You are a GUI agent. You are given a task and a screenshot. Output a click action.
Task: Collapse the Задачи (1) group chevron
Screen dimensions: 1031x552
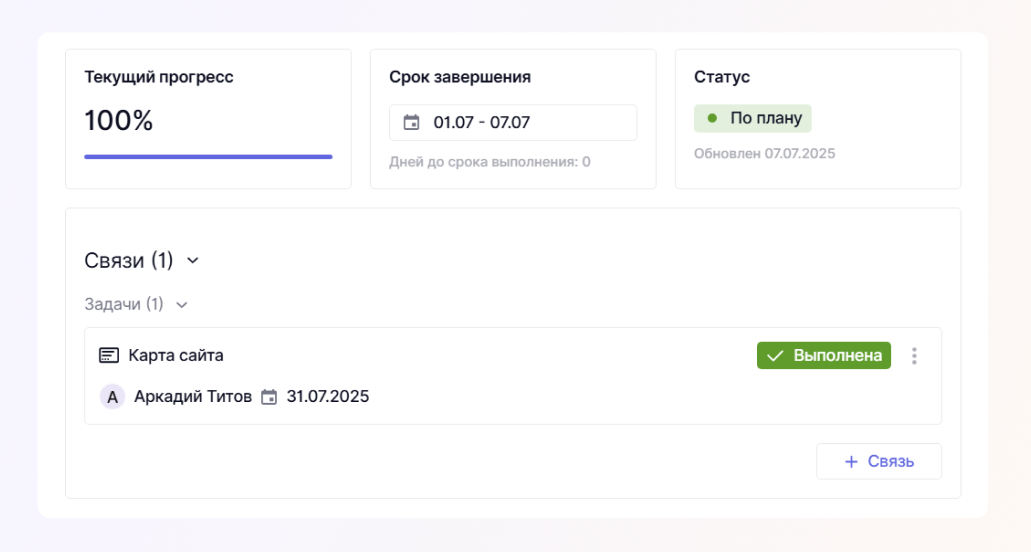coord(181,305)
